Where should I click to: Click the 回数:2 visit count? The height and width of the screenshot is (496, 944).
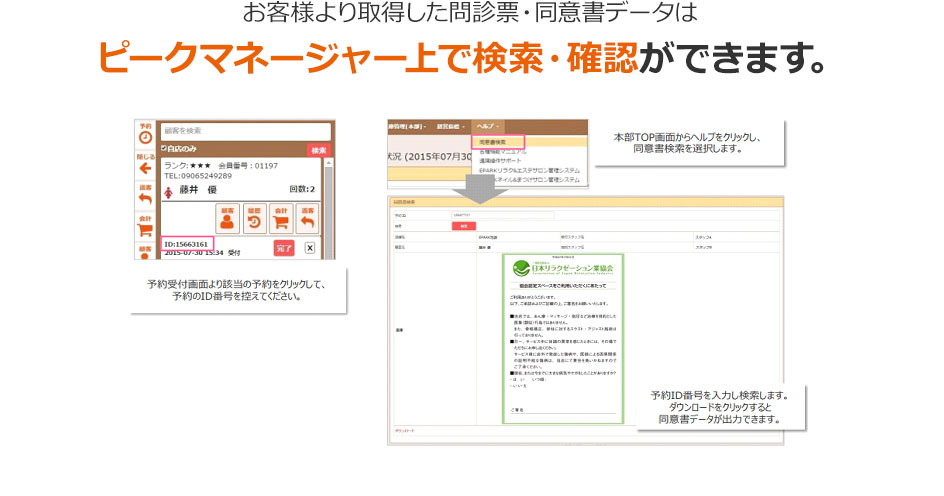tap(302, 189)
